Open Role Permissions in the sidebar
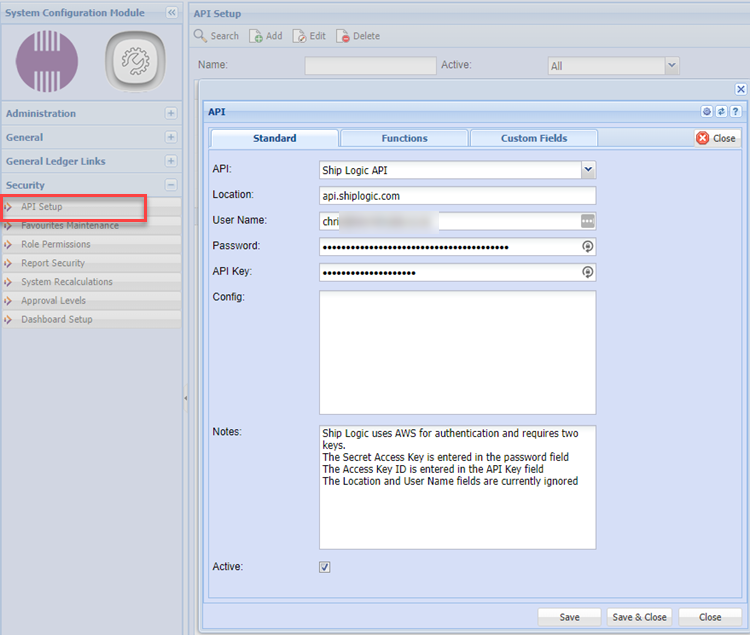This screenshot has width=750, height=635. (x=55, y=244)
